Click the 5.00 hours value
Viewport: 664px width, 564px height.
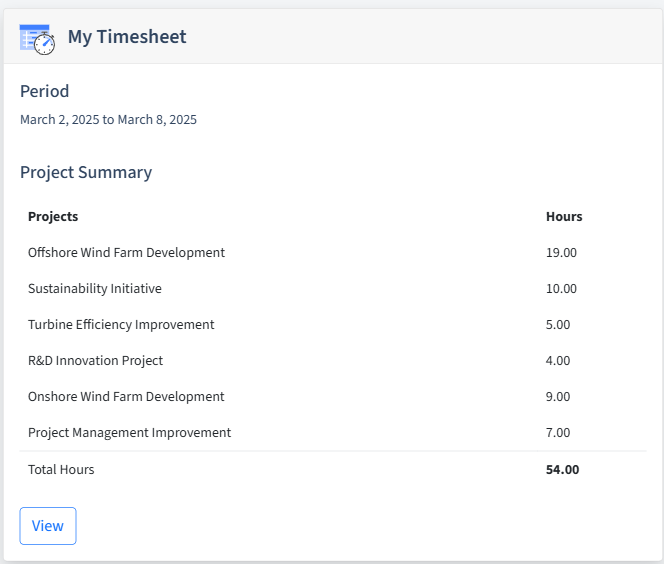point(558,324)
